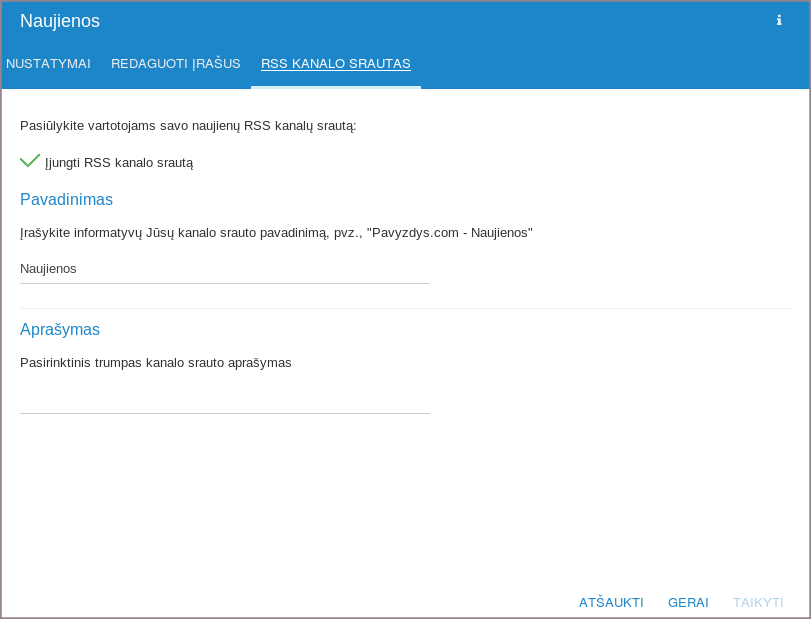Screen dimensions: 811x619
Task: Focus the empty Aprašymas description field
Action: [x=225, y=399]
